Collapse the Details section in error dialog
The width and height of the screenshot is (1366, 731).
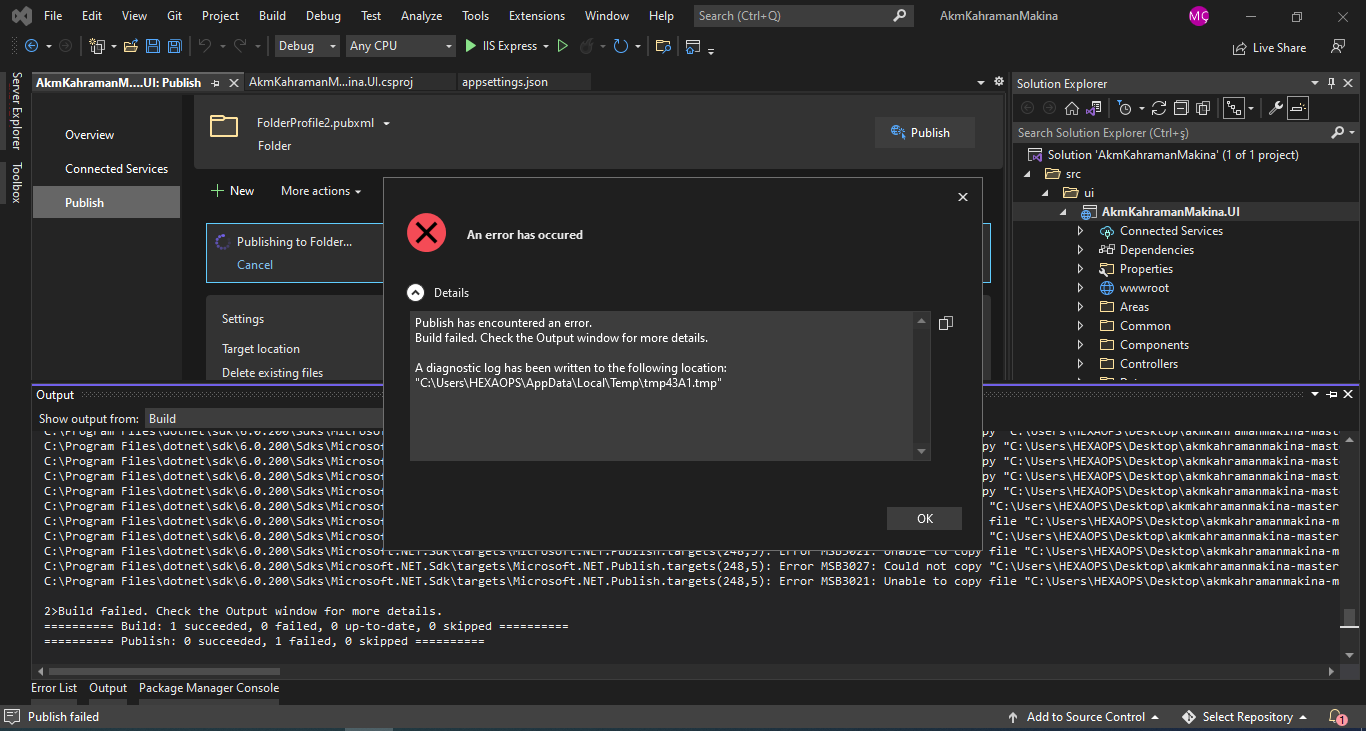click(x=415, y=293)
